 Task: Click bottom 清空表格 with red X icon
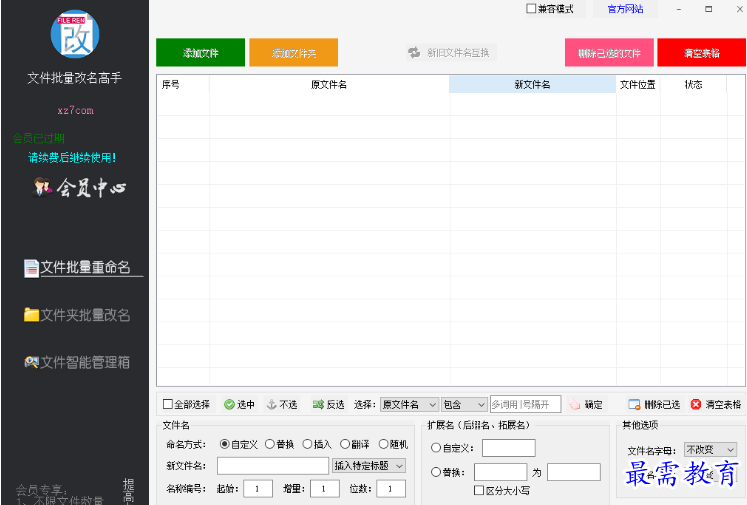click(x=716, y=404)
